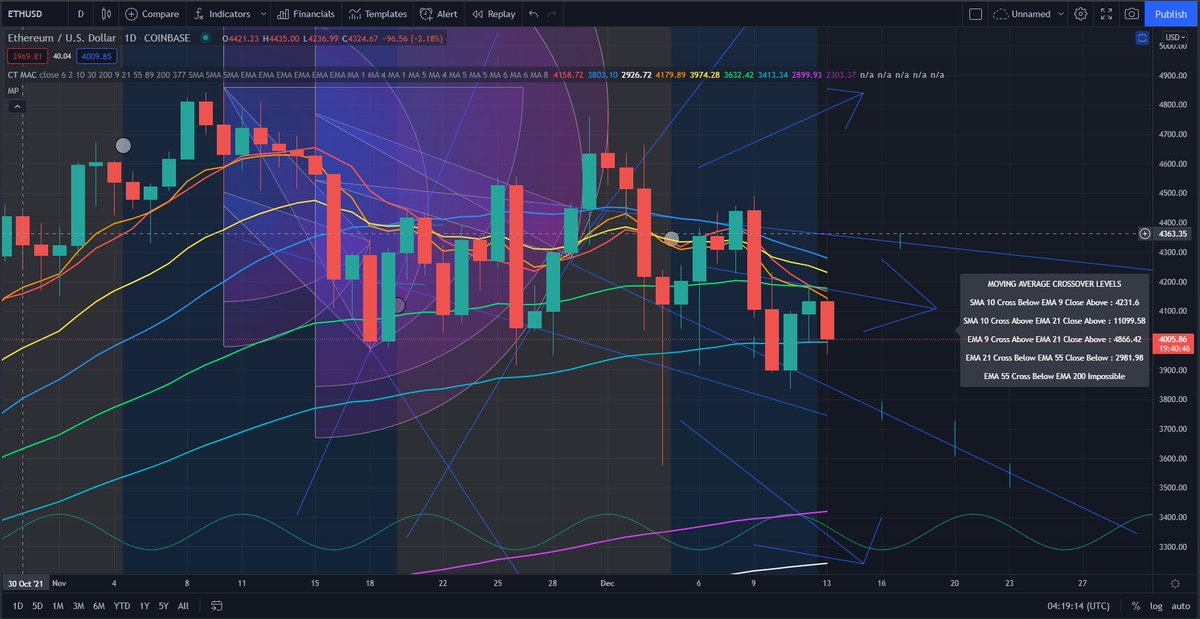The image size is (1200, 619).
Task: Open the USD currency dropdown
Action: pyautogui.click(x=1174, y=37)
